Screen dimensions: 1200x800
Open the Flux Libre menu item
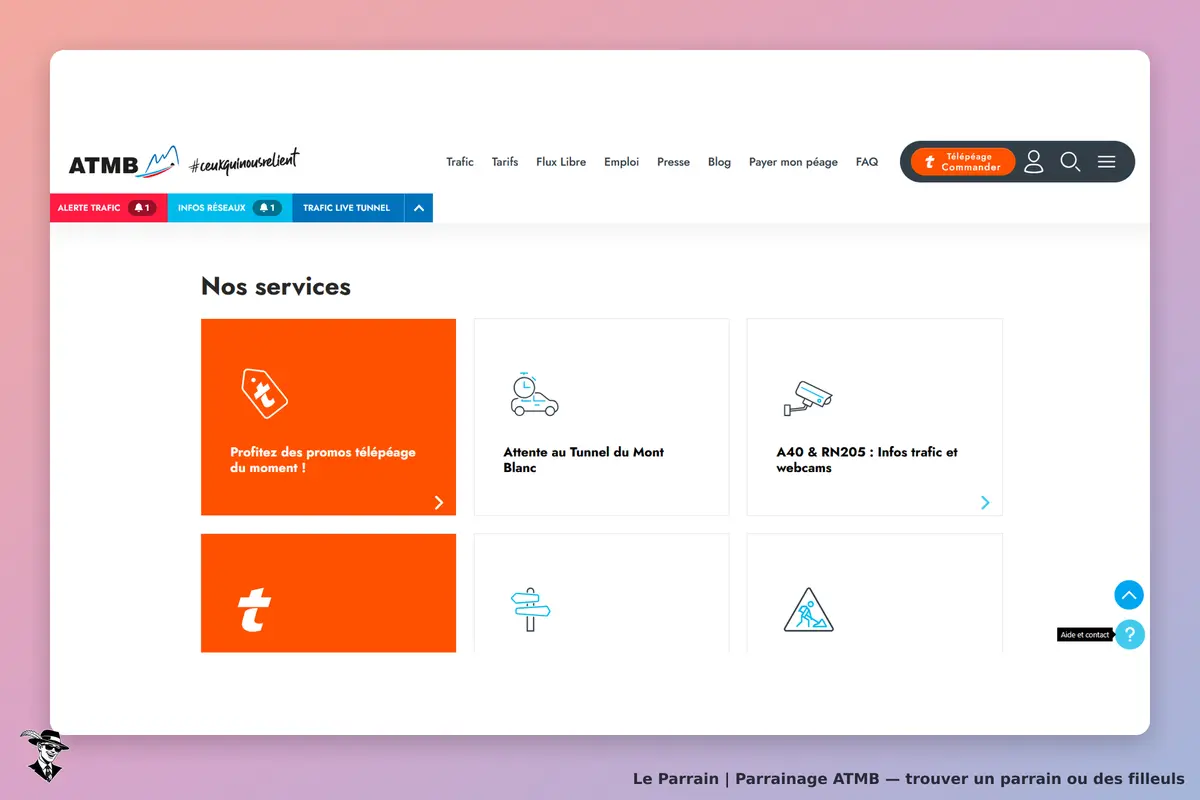561,162
